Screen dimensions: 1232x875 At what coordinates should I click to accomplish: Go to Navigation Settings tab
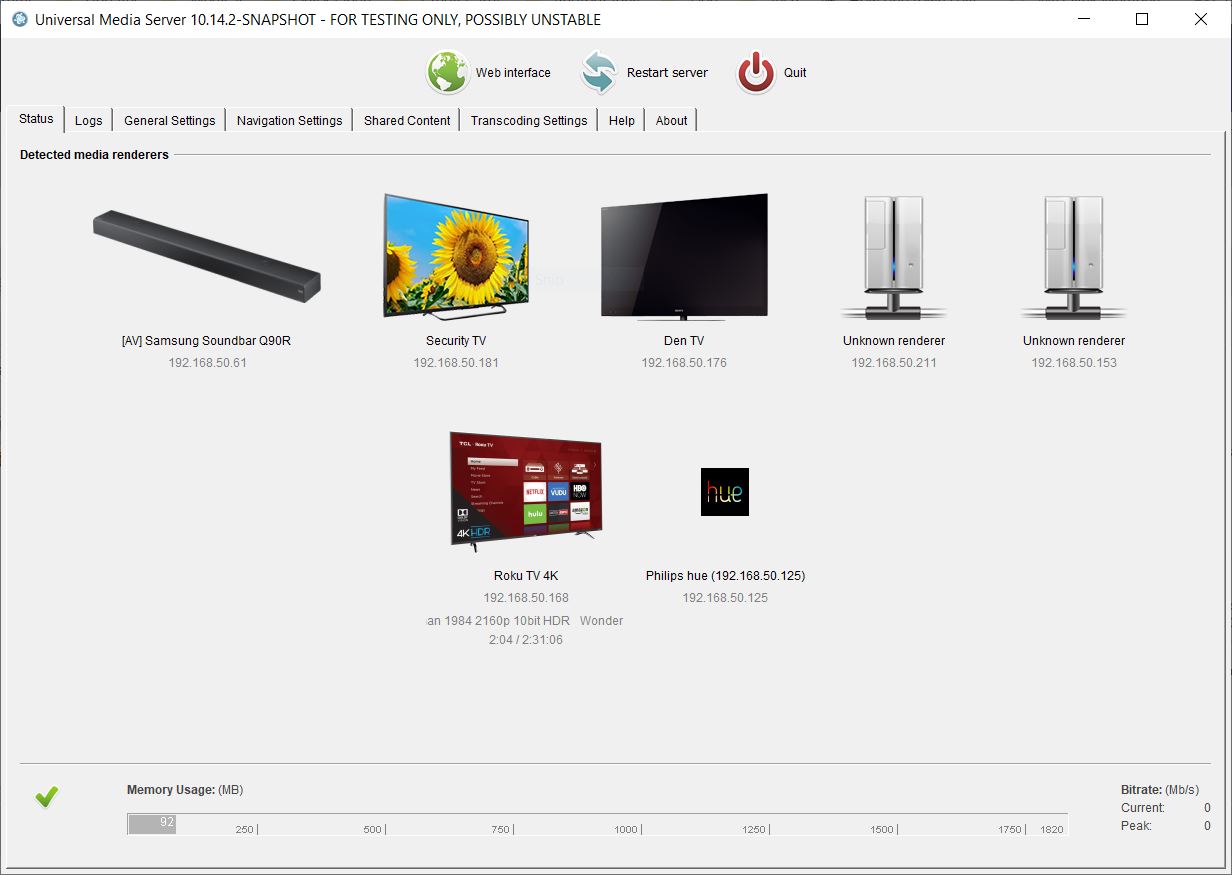[x=289, y=120]
